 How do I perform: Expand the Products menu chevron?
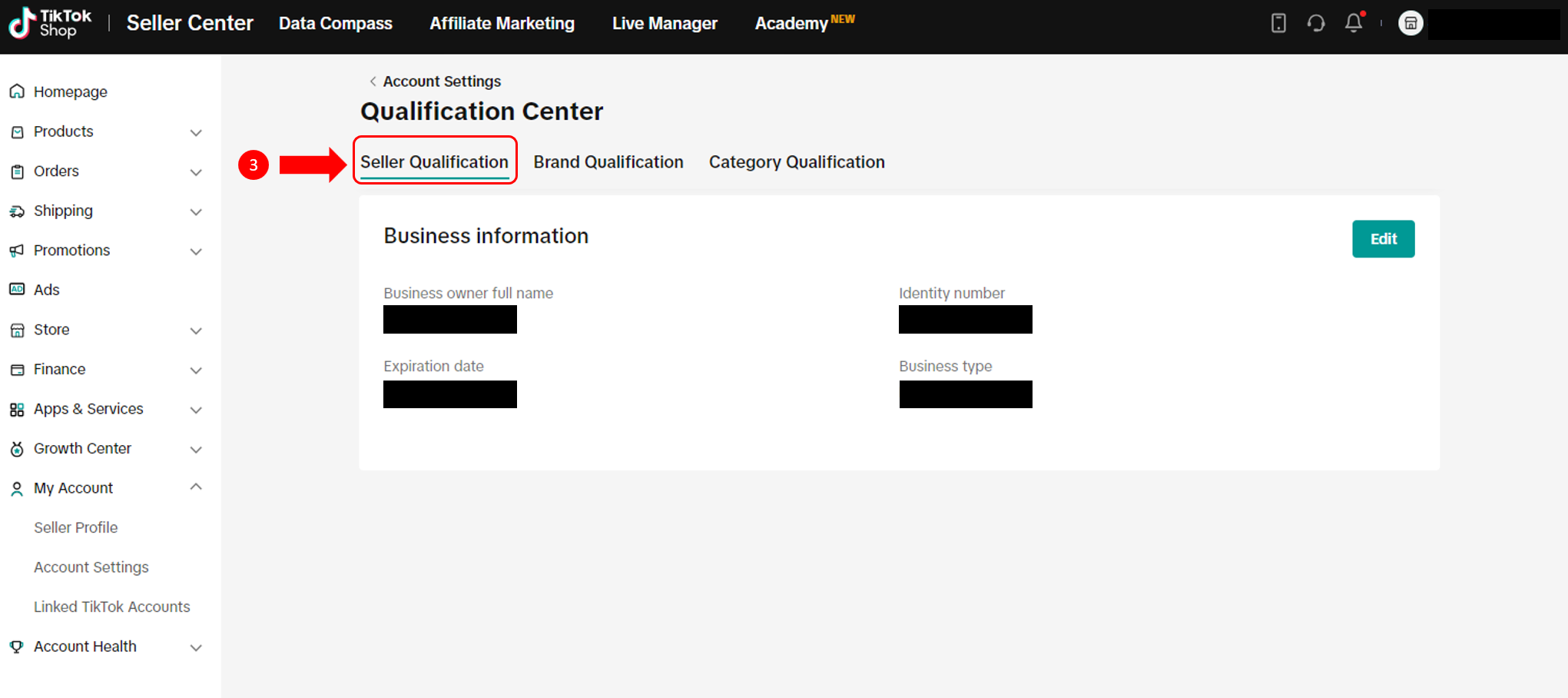[x=196, y=132]
